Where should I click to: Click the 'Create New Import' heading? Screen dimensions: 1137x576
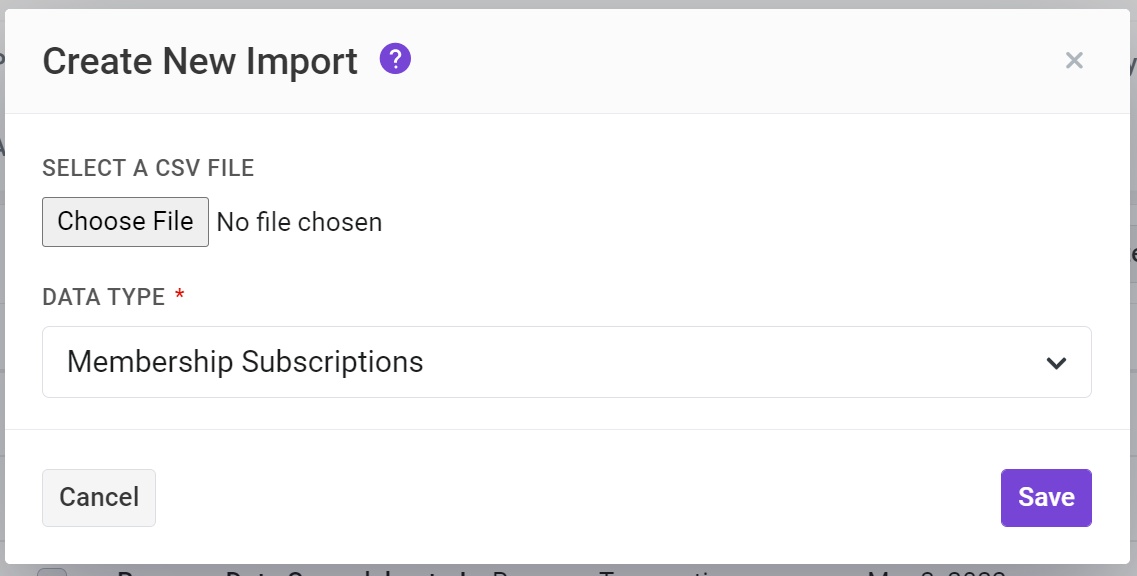200,61
